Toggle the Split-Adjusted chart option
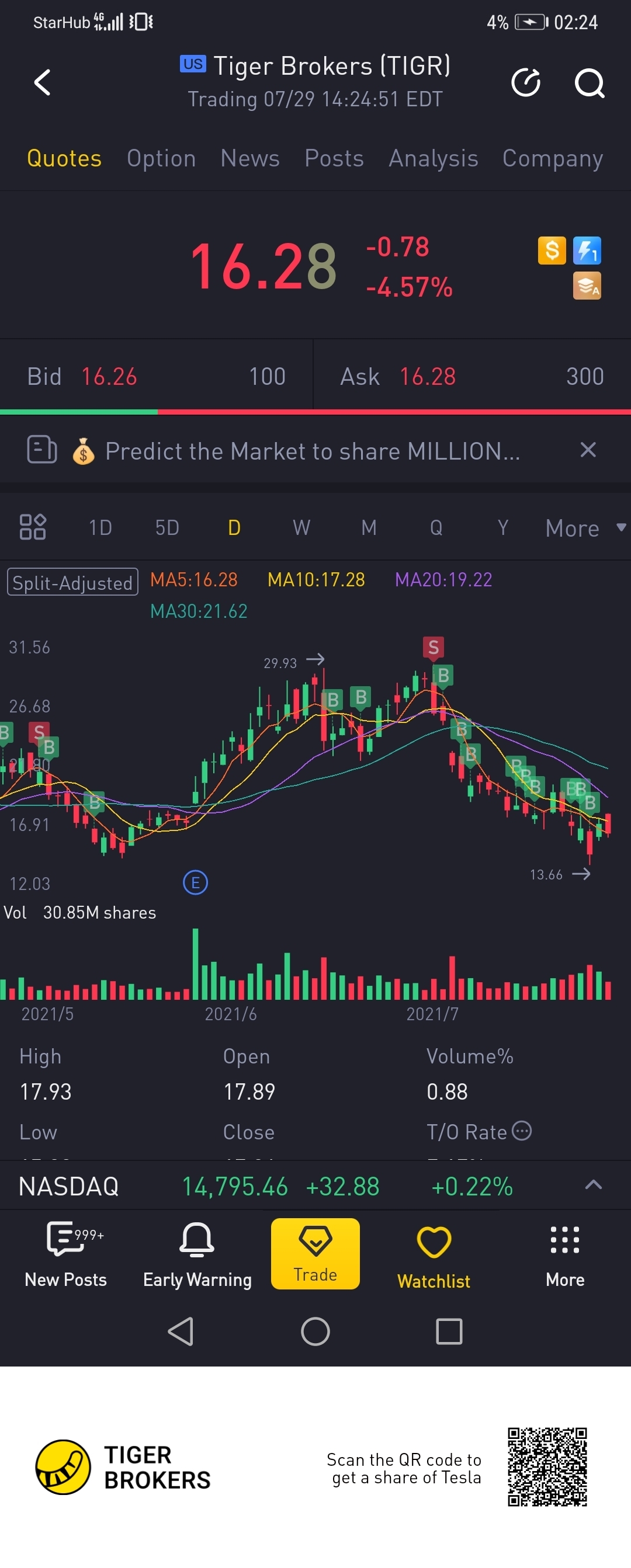631x1568 pixels. pos(72,582)
